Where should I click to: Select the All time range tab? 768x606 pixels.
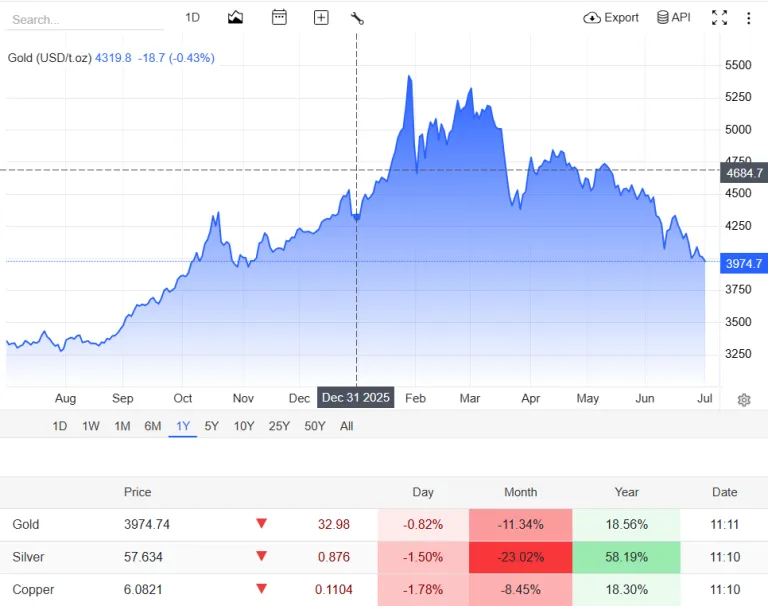coord(346,426)
